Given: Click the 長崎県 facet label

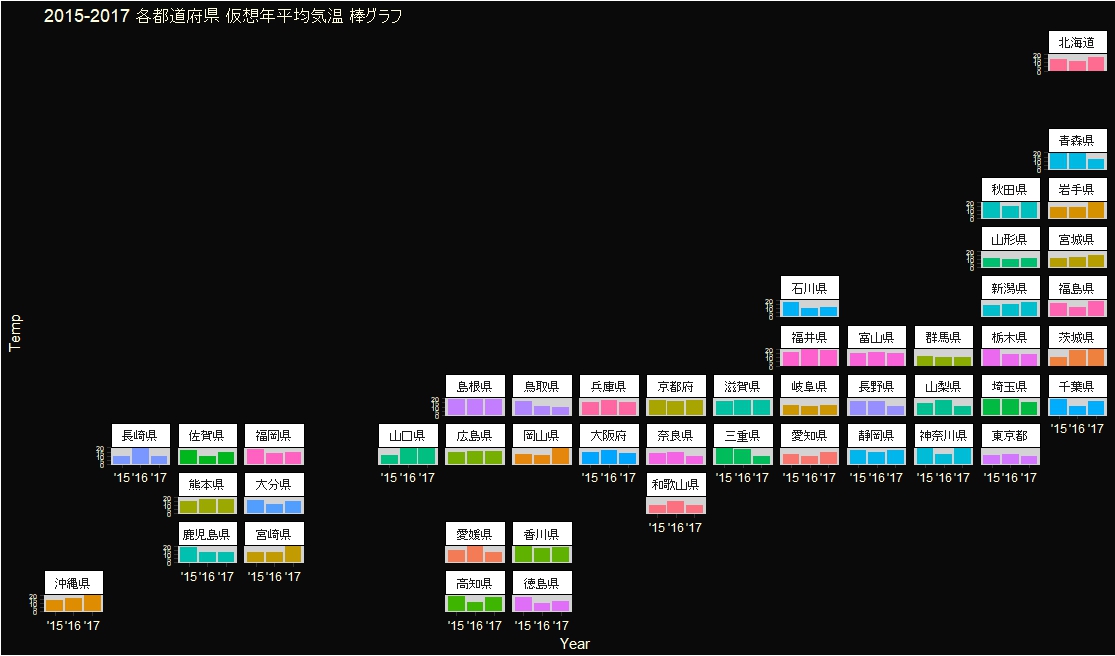Looking at the screenshot, I should pyautogui.click(x=140, y=436).
